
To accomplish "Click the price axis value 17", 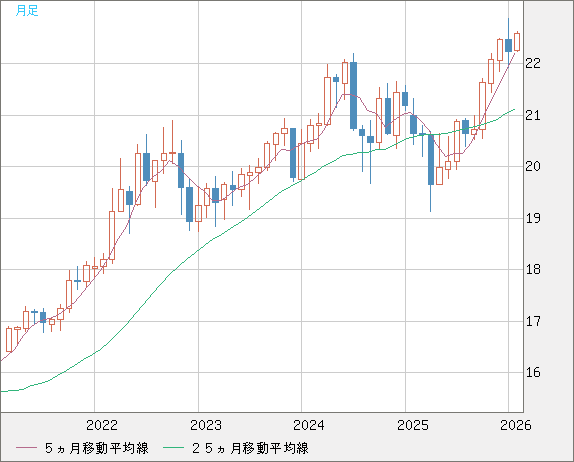I will click(533, 321).
